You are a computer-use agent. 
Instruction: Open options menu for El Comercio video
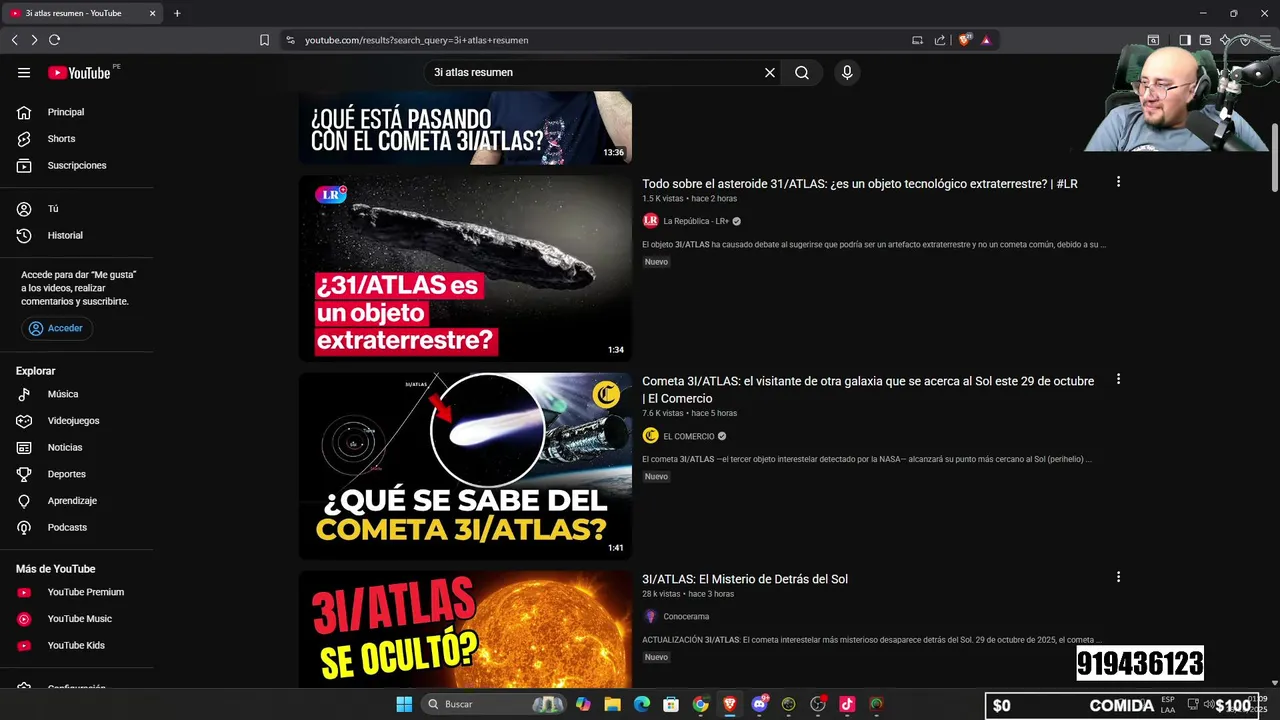coord(1118,379)
